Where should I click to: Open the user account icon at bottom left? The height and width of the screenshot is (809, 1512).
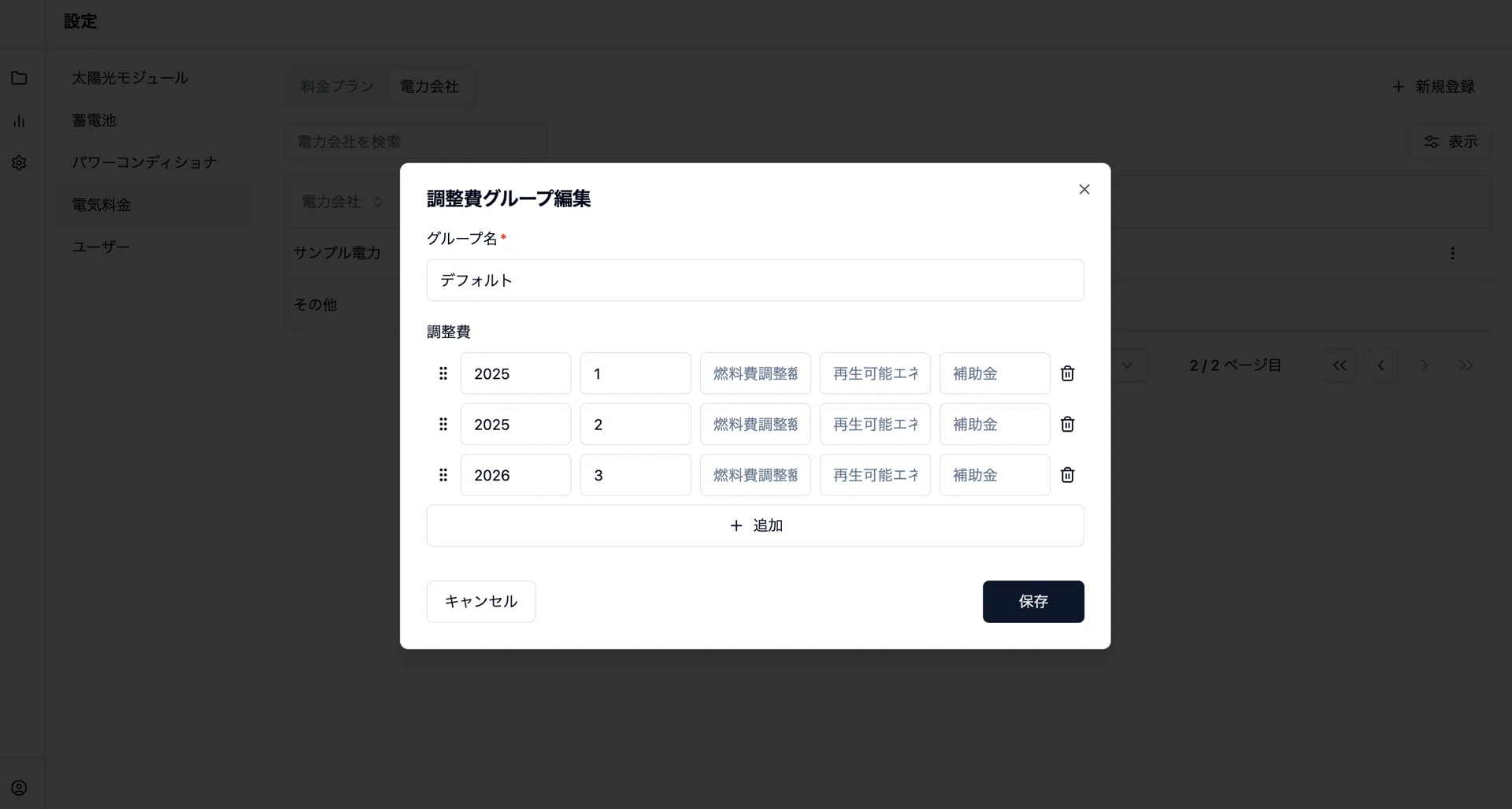[x=19, y=788]
